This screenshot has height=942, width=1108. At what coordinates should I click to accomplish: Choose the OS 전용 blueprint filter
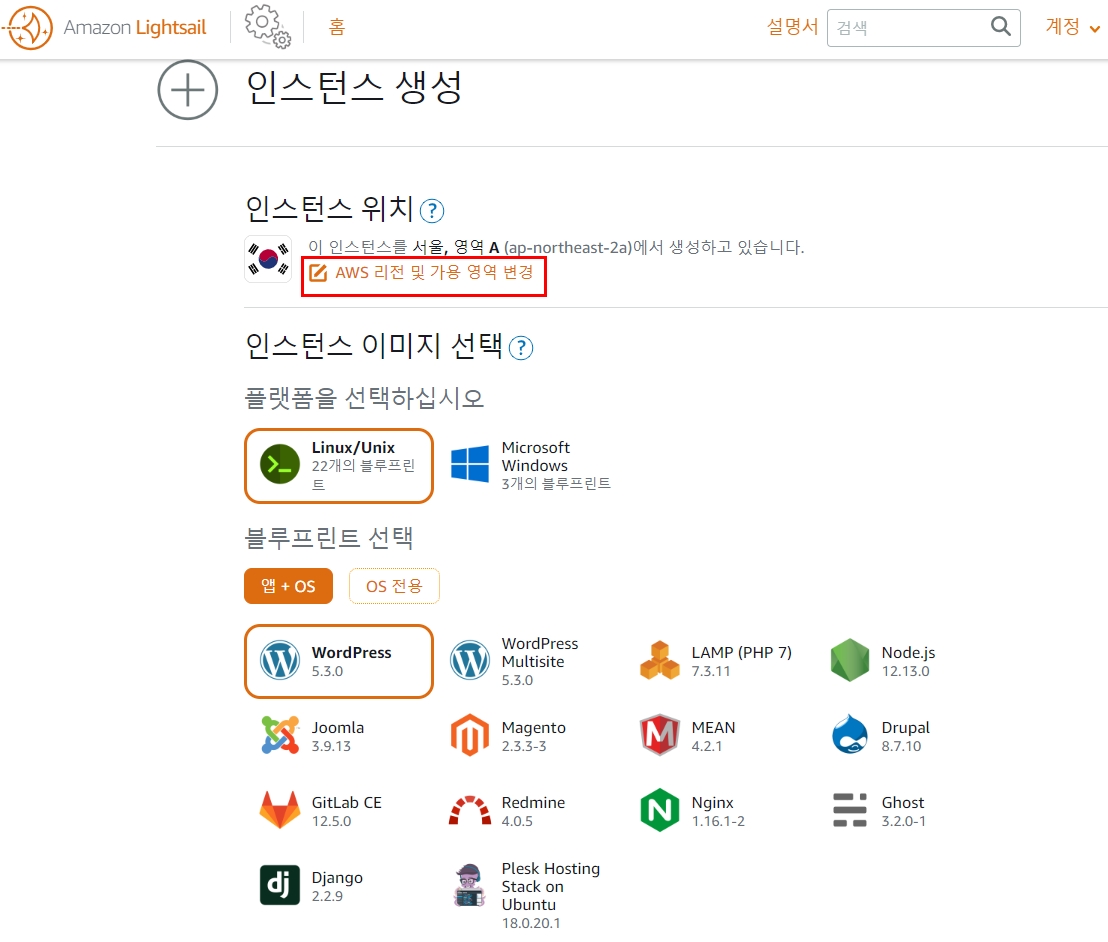click(x=394, y=586)
